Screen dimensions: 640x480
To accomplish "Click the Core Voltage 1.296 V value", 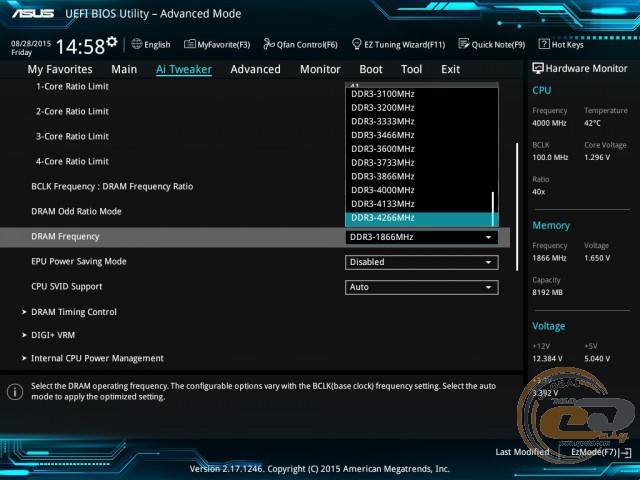I will click(597, 158).
